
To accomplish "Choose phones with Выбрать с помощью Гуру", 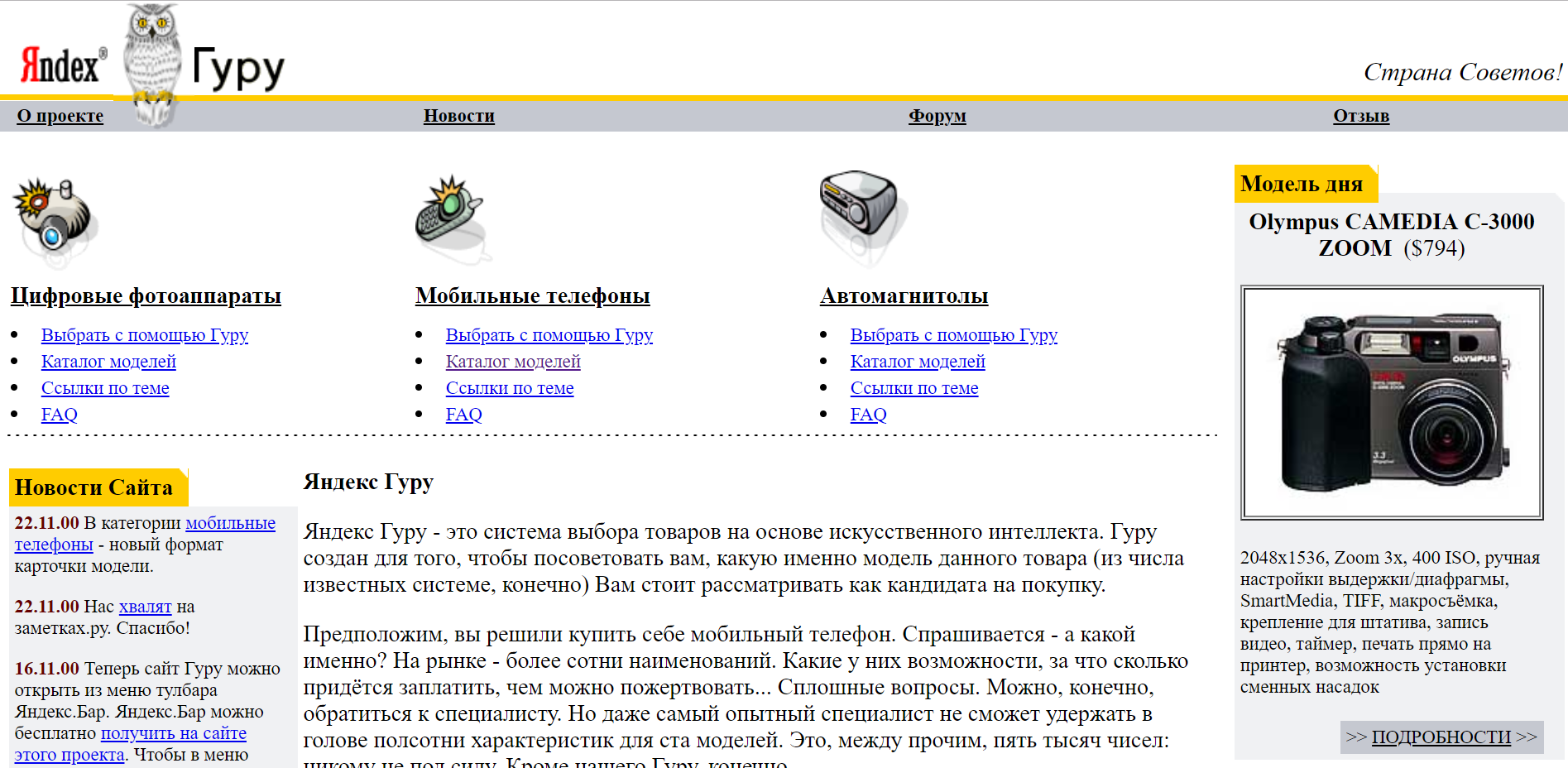I will tap(549, 335).
